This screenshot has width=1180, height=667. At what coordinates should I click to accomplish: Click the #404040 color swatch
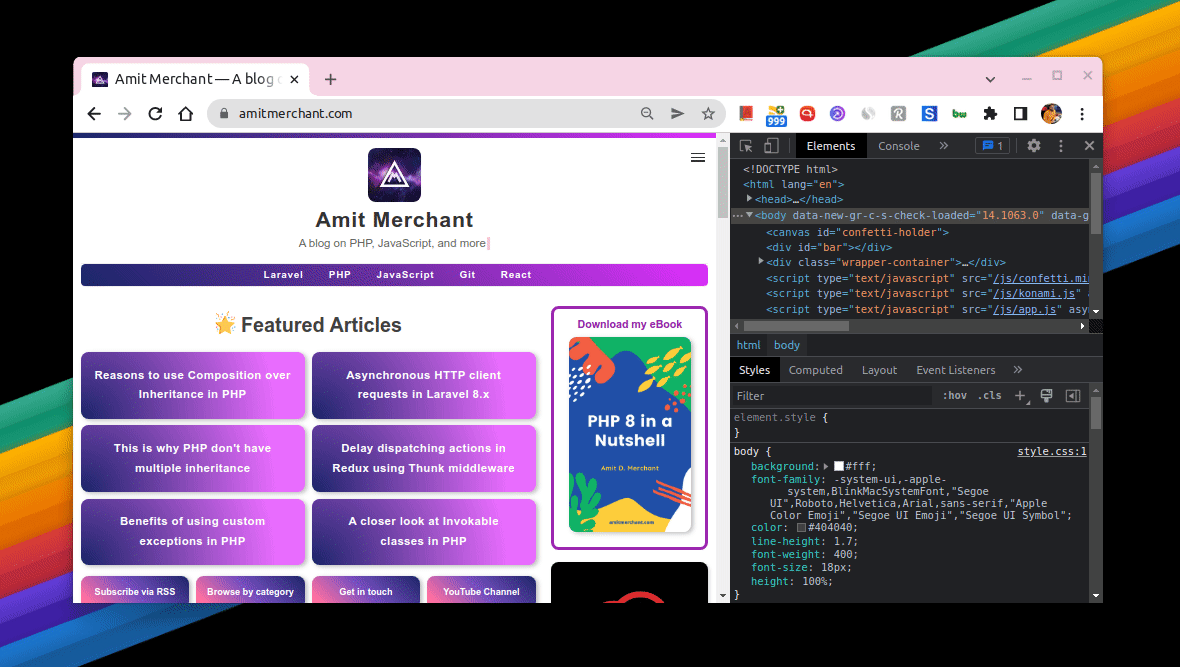tap(801, 528)
